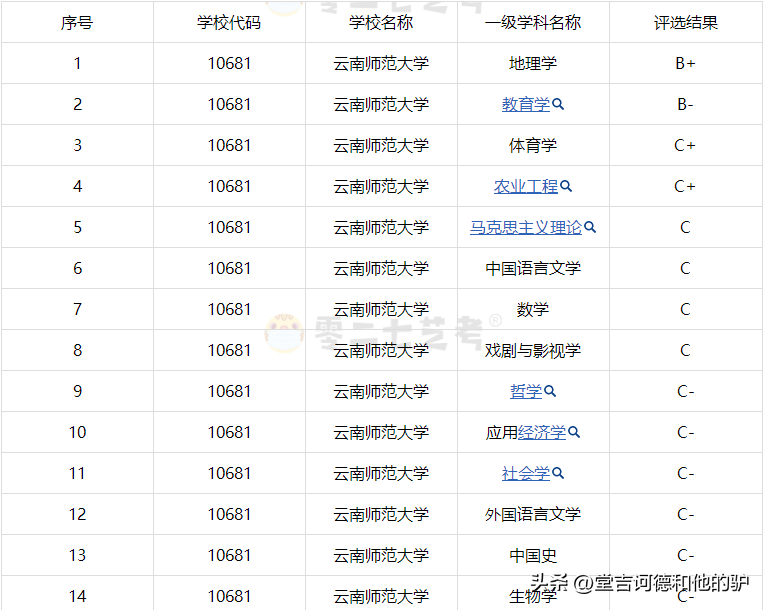Click the 序号 column header
The image size is (767, 610).
77,23
